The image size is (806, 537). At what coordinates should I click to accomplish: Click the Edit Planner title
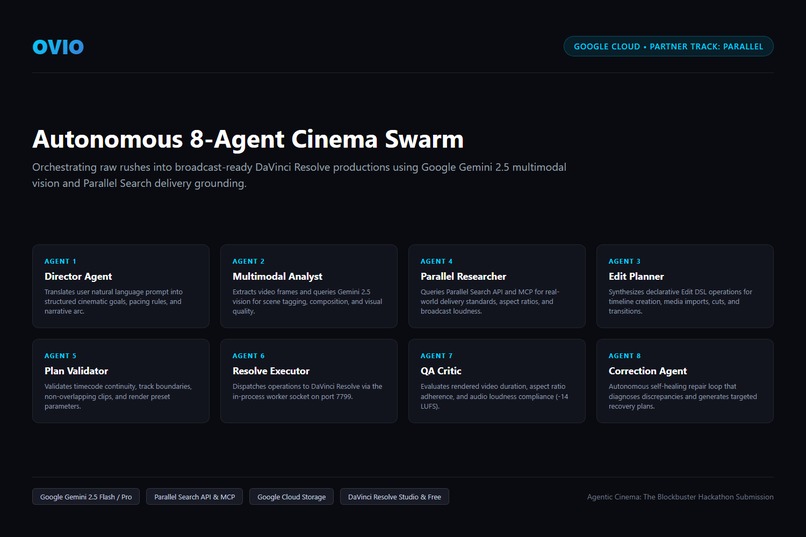636,276
